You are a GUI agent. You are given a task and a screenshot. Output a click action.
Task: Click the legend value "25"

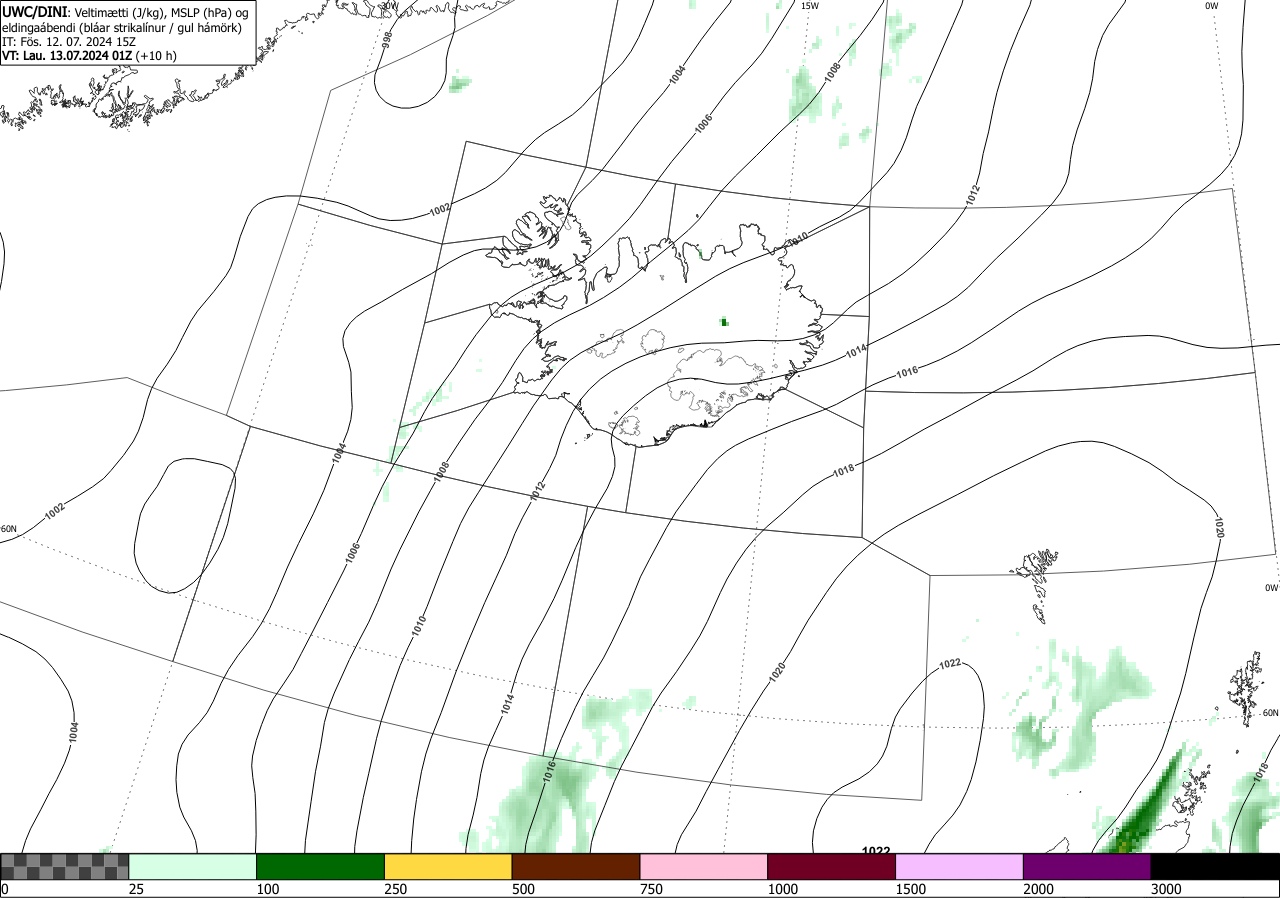pyautogui.click(x=136, y=889)
